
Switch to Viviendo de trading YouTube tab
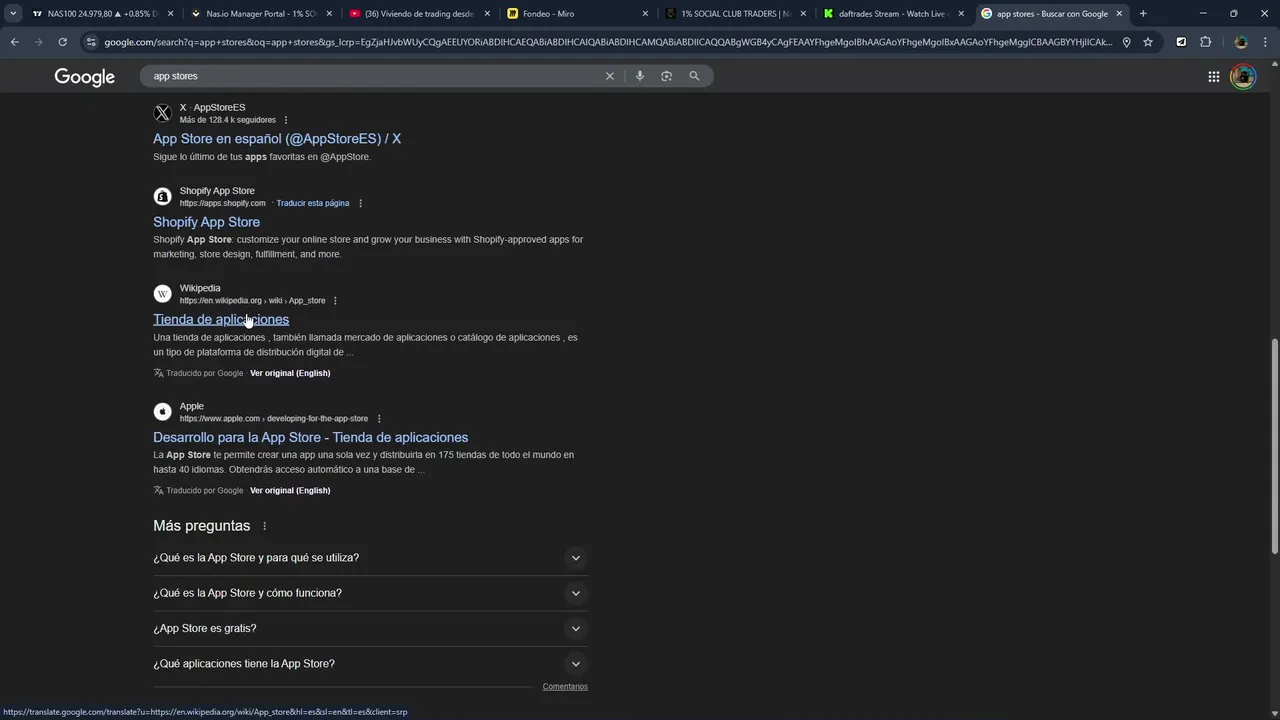420,14
